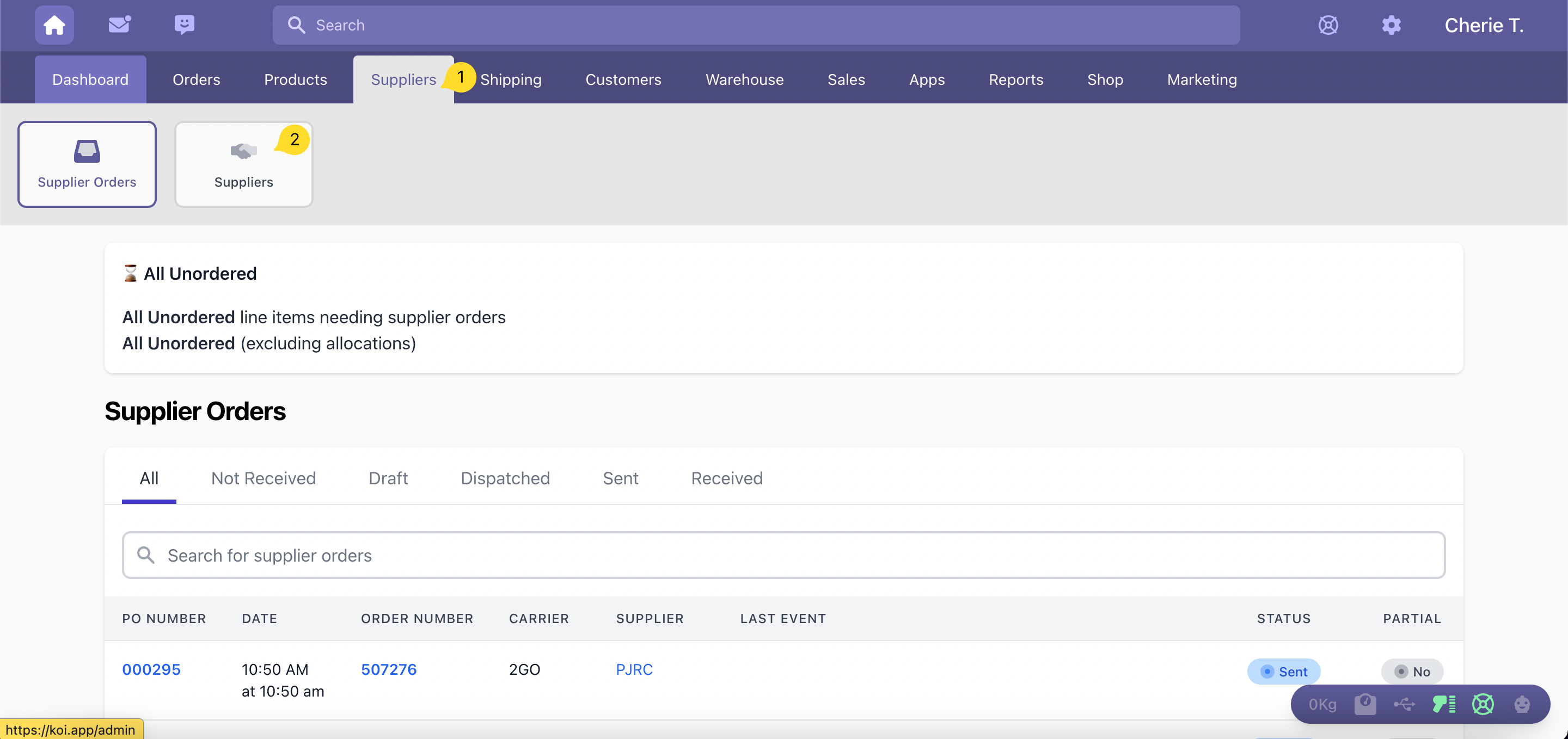Image resolution: width=1568 pixels, height=739 pixels.
Task: Open the chat smiley message icon
Action: click(x=184, y=25)
